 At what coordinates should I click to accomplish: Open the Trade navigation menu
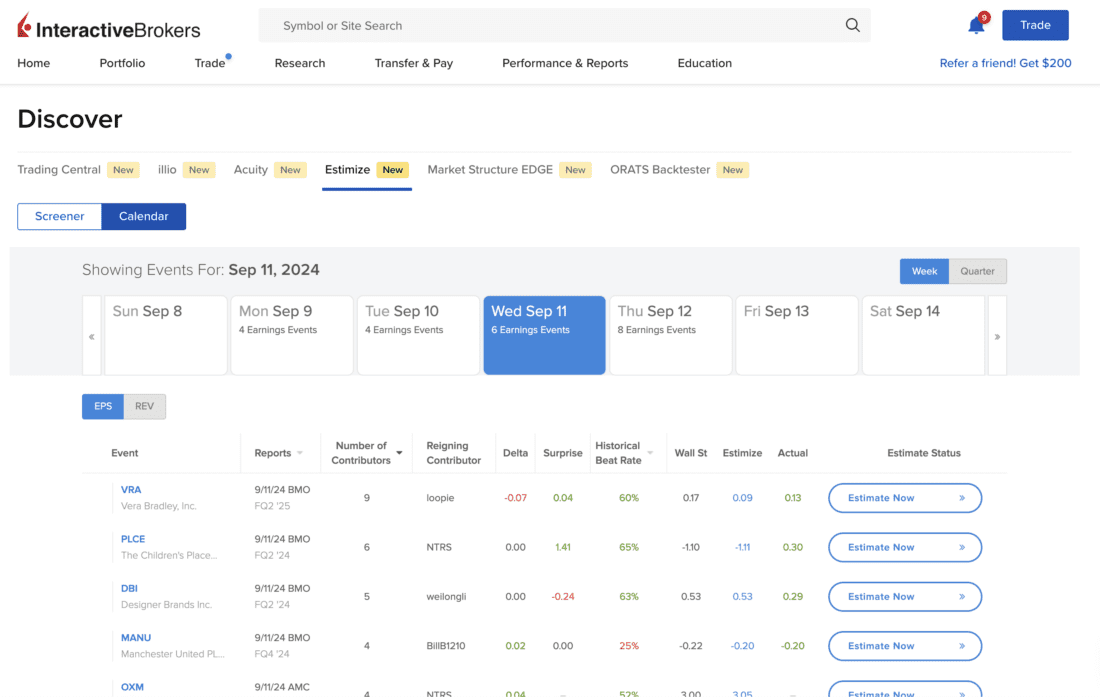(210, 63)
